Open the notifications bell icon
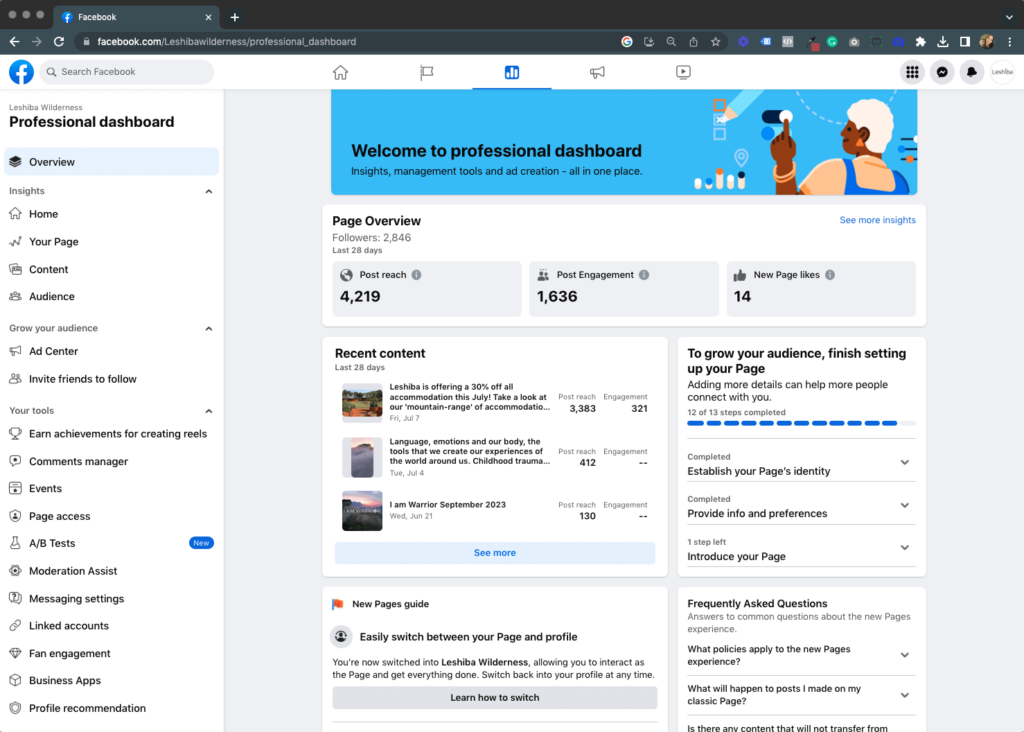This screenshot has width=1024, height=732. click(x=972, y=72)
